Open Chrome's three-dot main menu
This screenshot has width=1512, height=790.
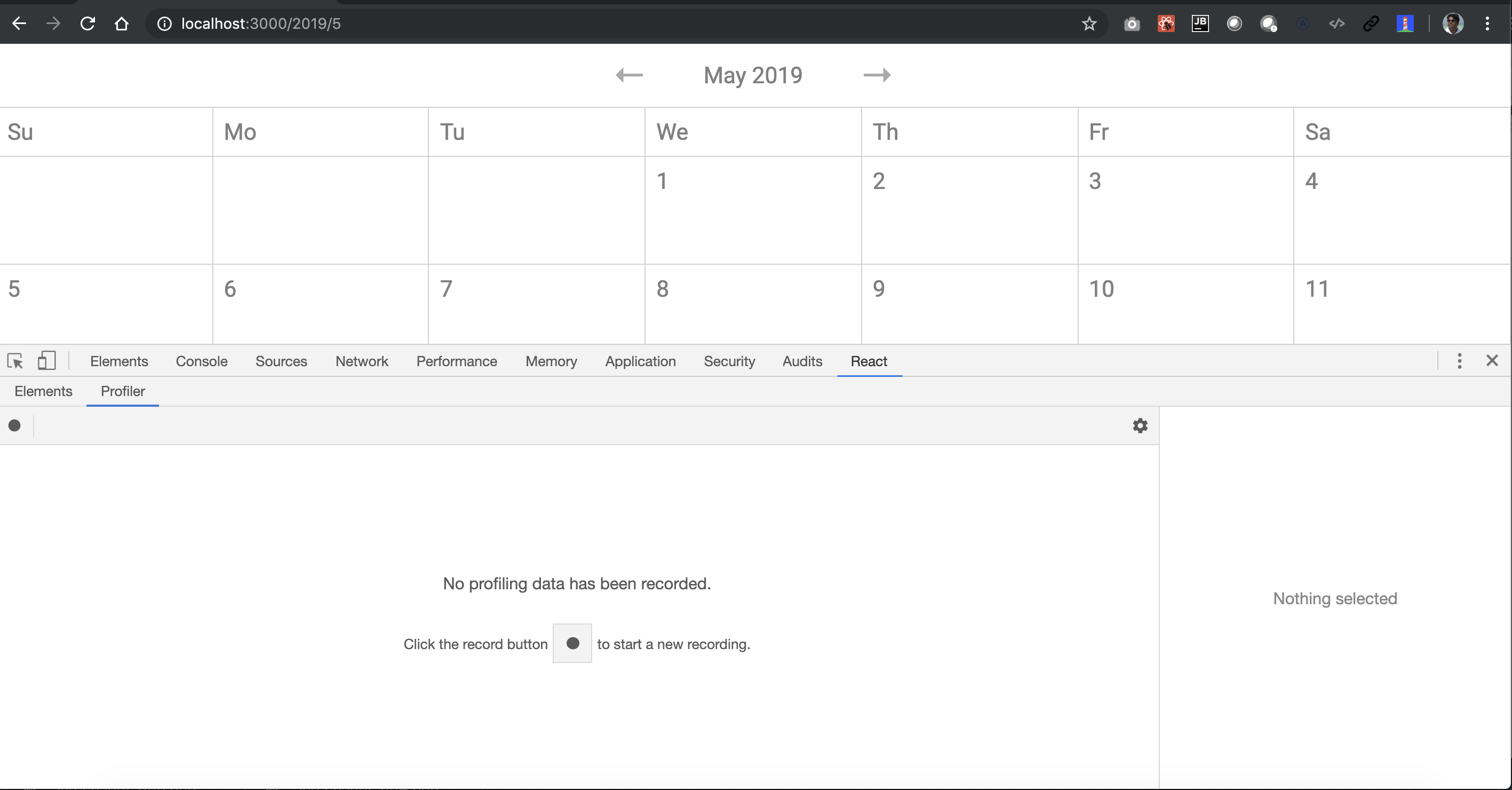click(1487, 23)
